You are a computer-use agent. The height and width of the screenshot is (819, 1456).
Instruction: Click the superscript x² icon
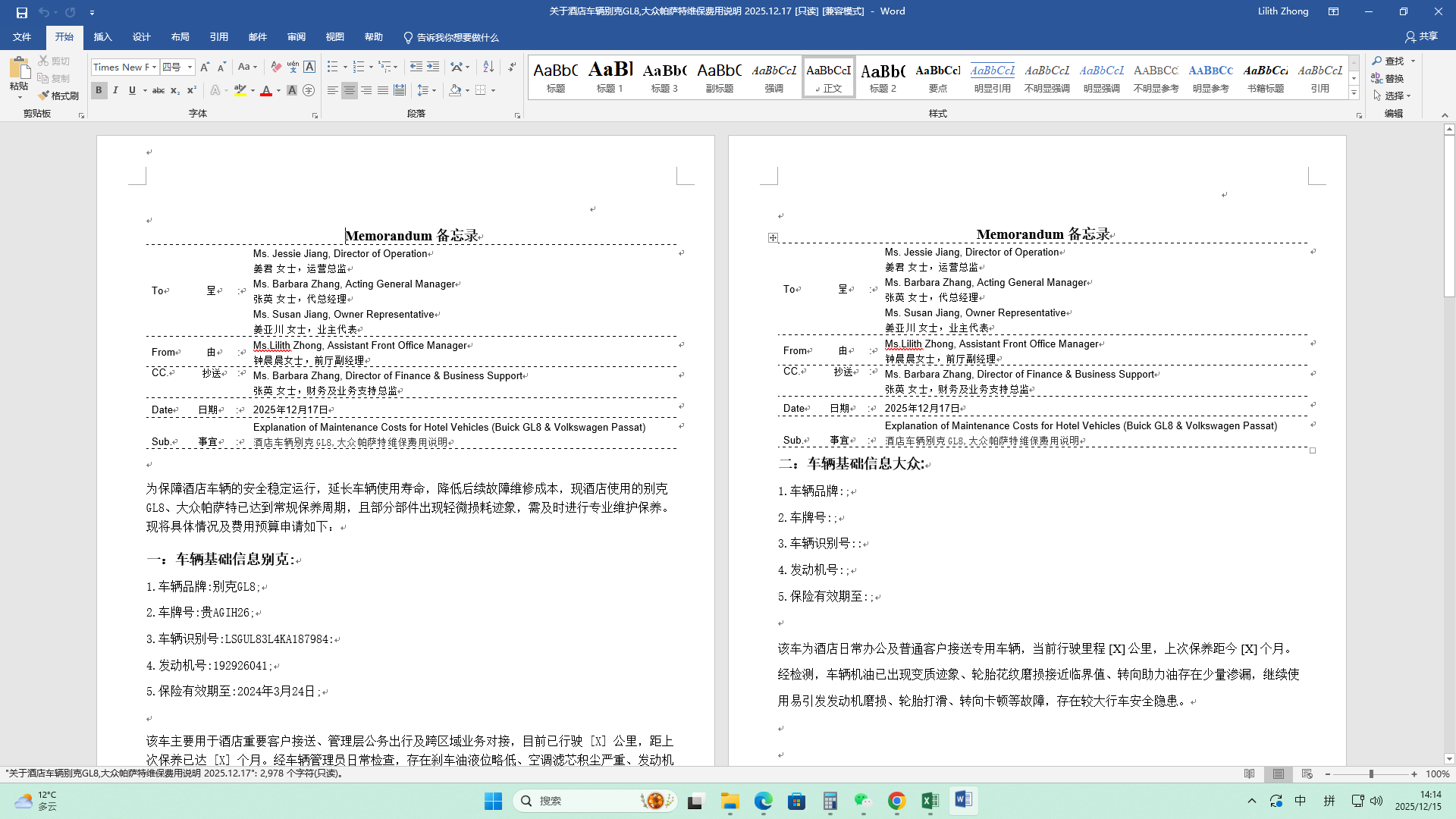click(x=192, y=90)
